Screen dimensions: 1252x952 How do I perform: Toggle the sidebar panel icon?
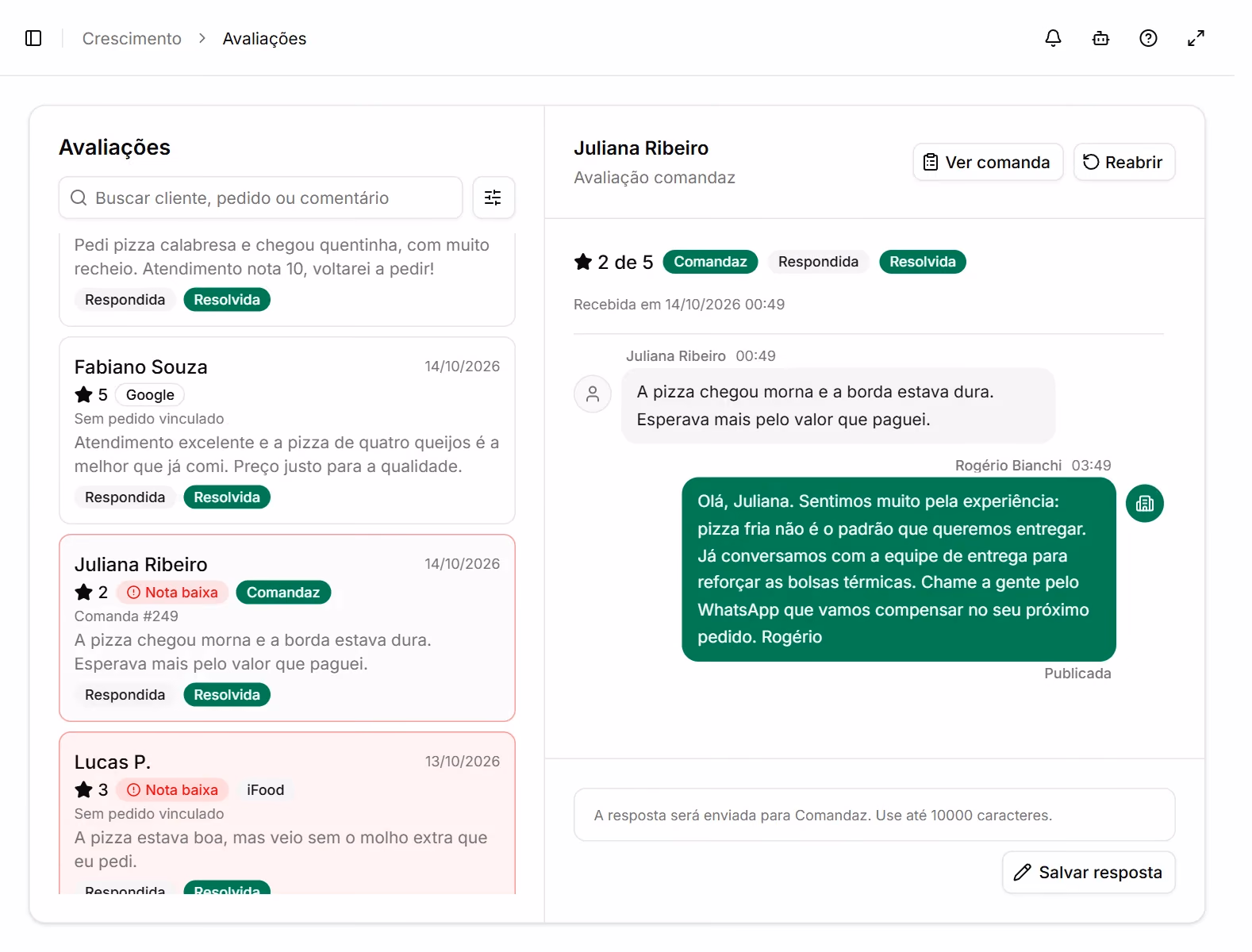coord(33,38)
